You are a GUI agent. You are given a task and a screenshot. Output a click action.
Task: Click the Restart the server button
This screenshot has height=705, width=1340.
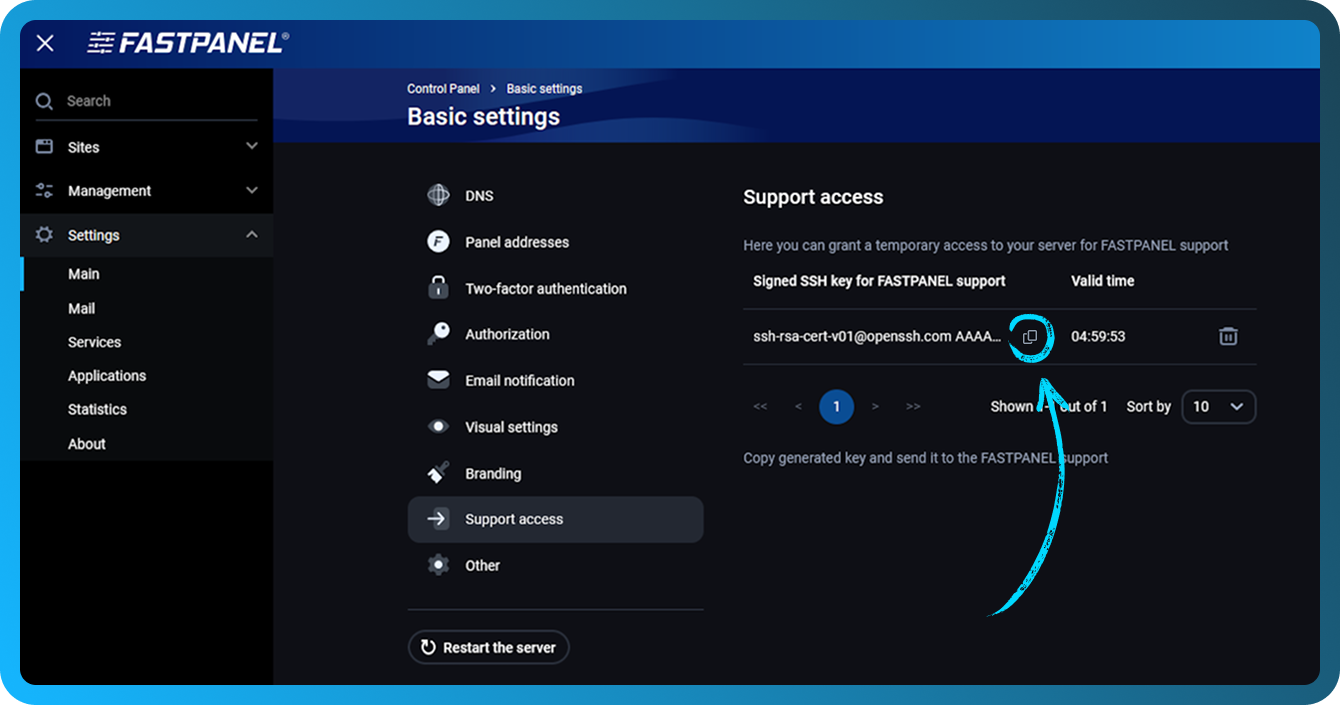489,647
